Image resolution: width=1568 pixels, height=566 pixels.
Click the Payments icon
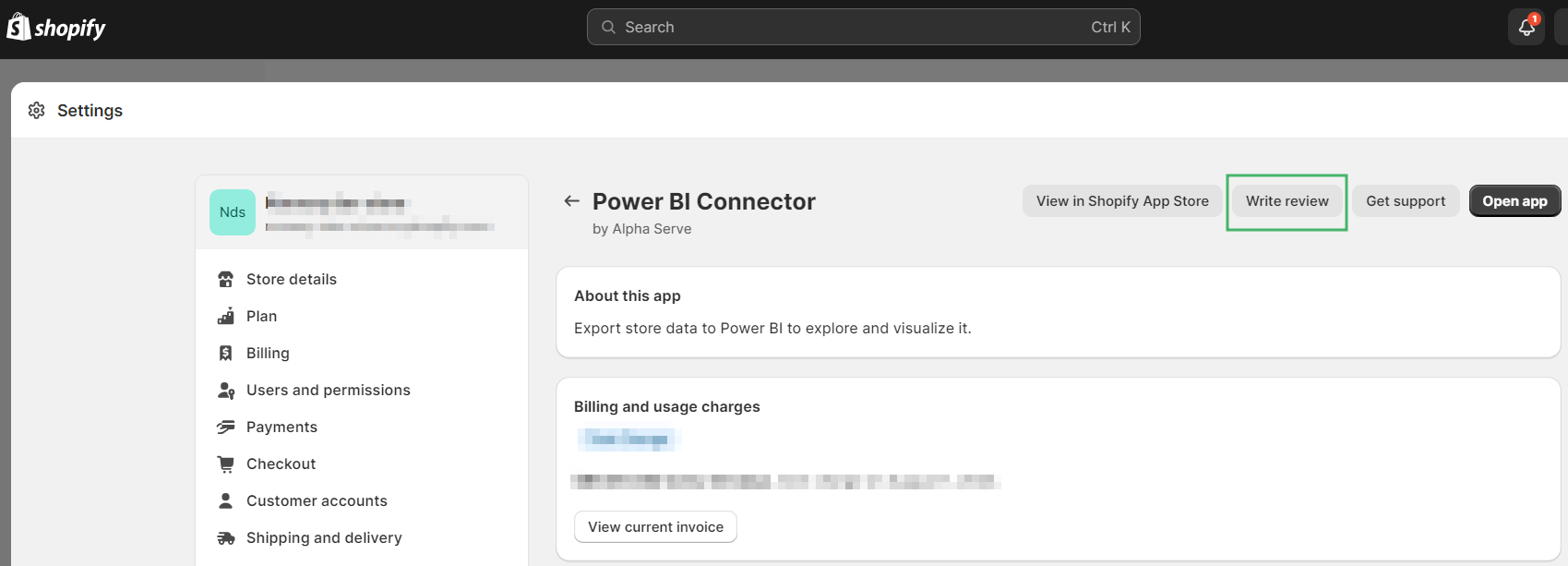tap(226, 427)
